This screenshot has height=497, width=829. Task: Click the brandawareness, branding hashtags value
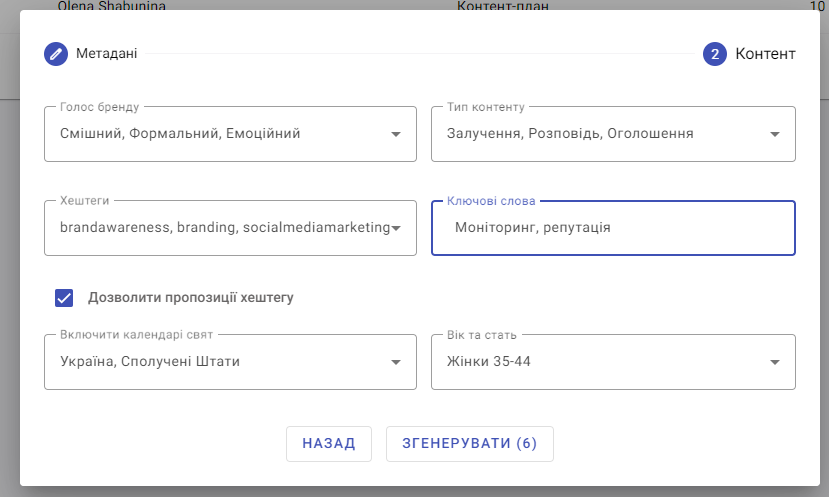[x=225, y=227]
